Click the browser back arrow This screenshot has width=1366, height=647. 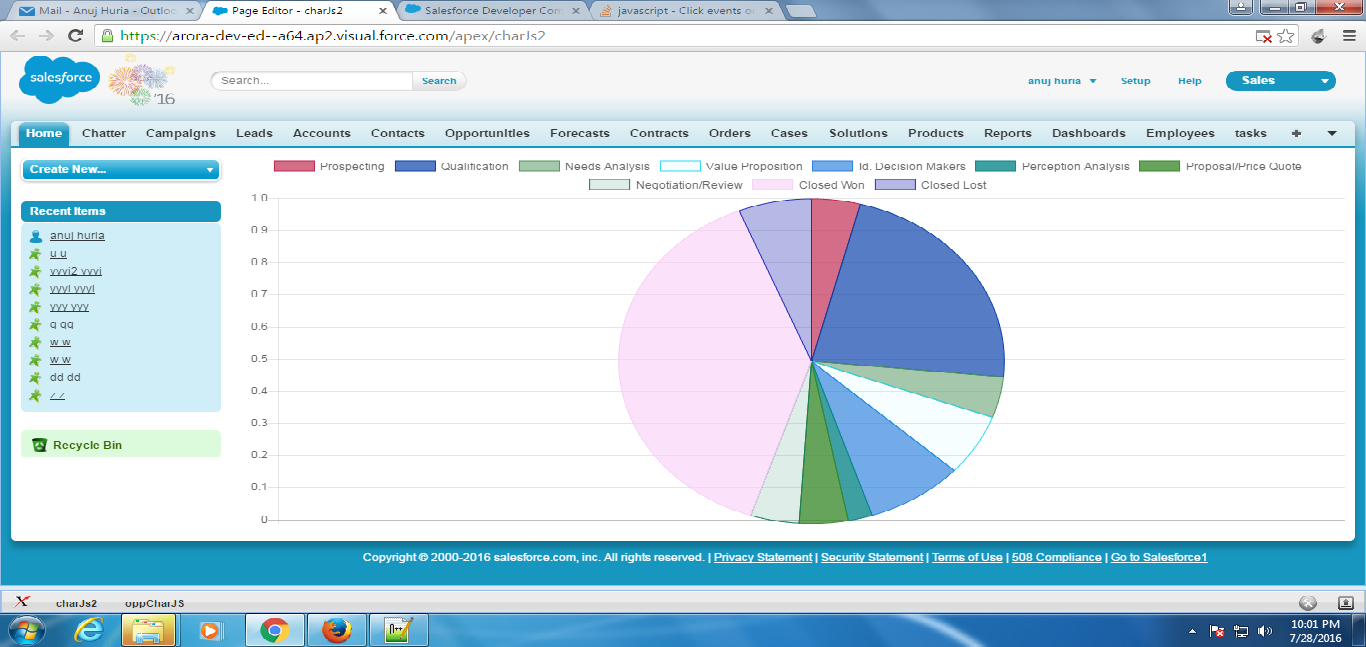[18, 35]
